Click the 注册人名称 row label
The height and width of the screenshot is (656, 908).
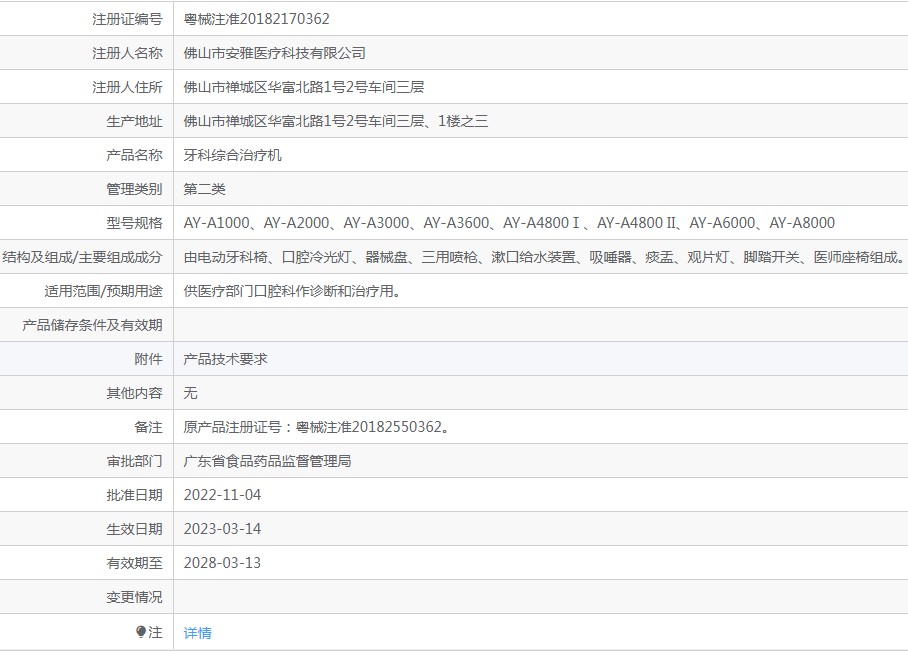[127, 53]
